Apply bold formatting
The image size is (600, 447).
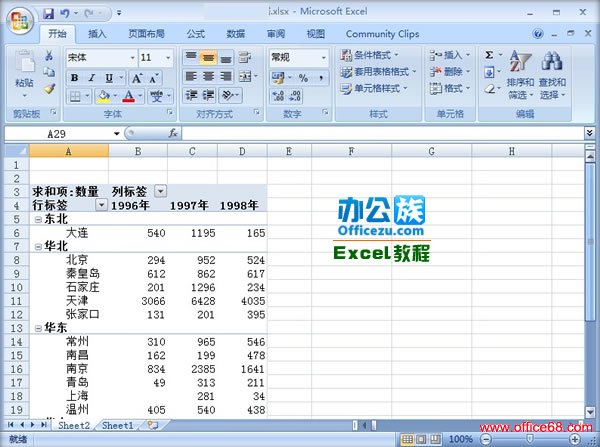(x=75, y=78)
